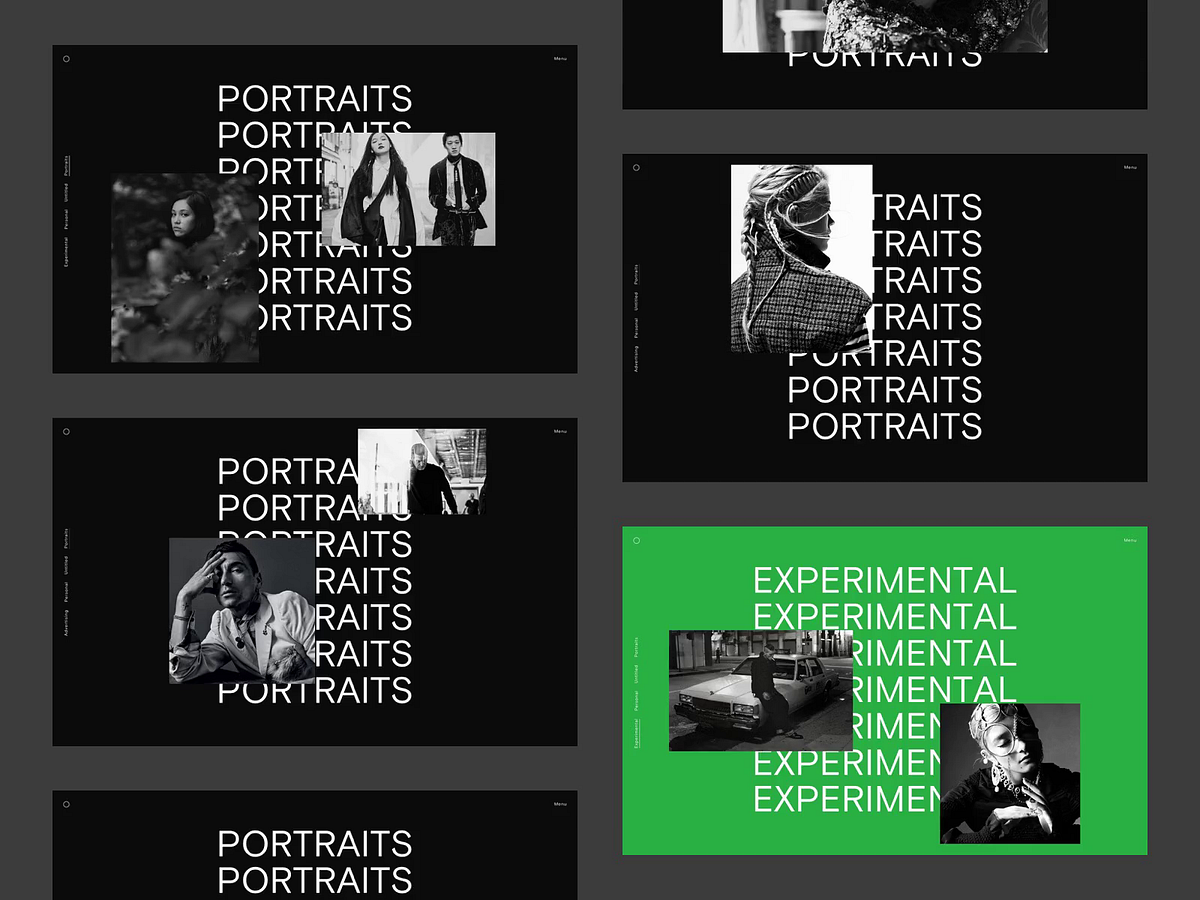Click the large EXPERIMENTAL heading text
The height and width of the screenshot is (900, 1200).
tap(883, 580)
